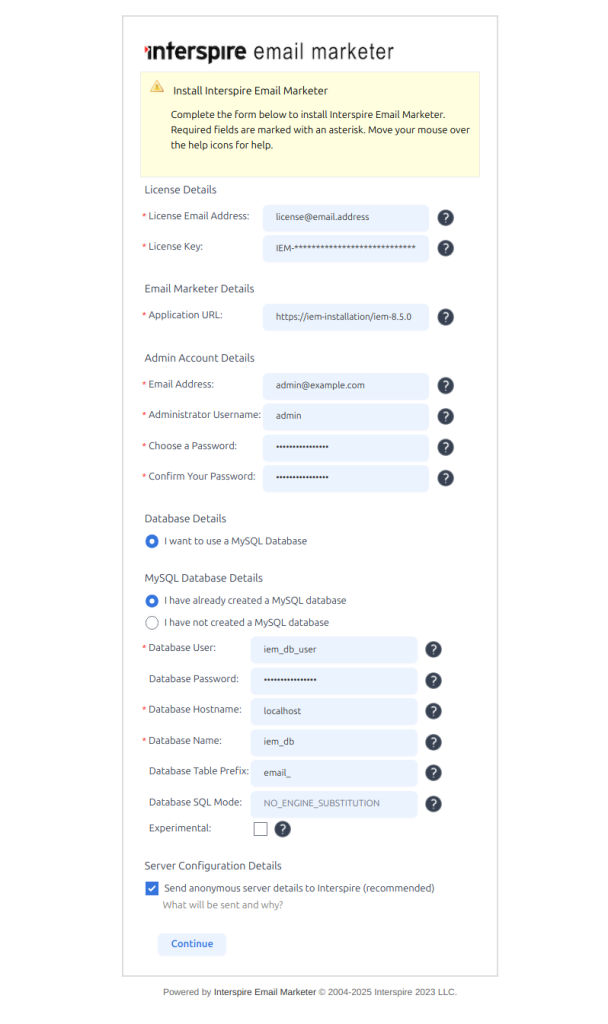
Task: Click the Interspire Email Marketer footer link
Action: tap(265, 992)
